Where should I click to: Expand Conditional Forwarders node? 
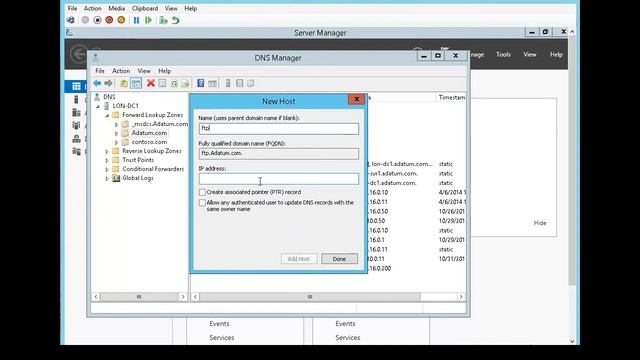[107, 169]
